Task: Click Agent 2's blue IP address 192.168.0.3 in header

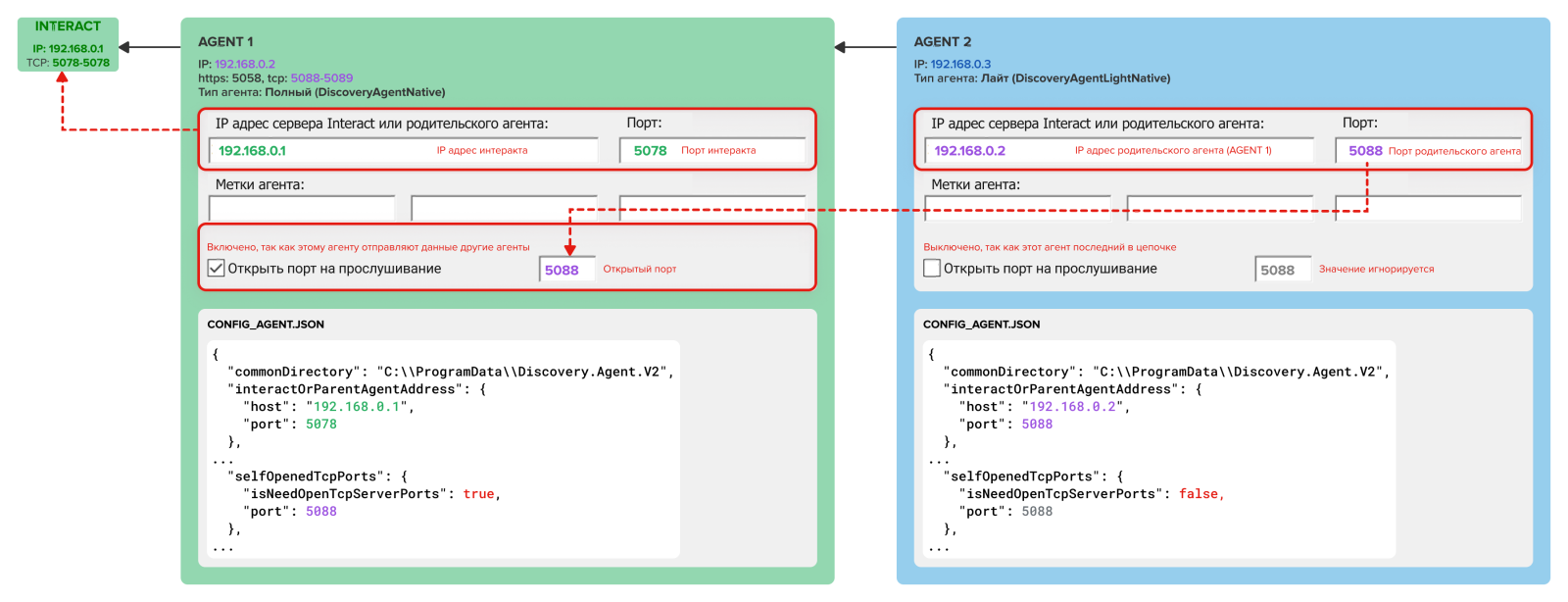Action: [960, 64]
